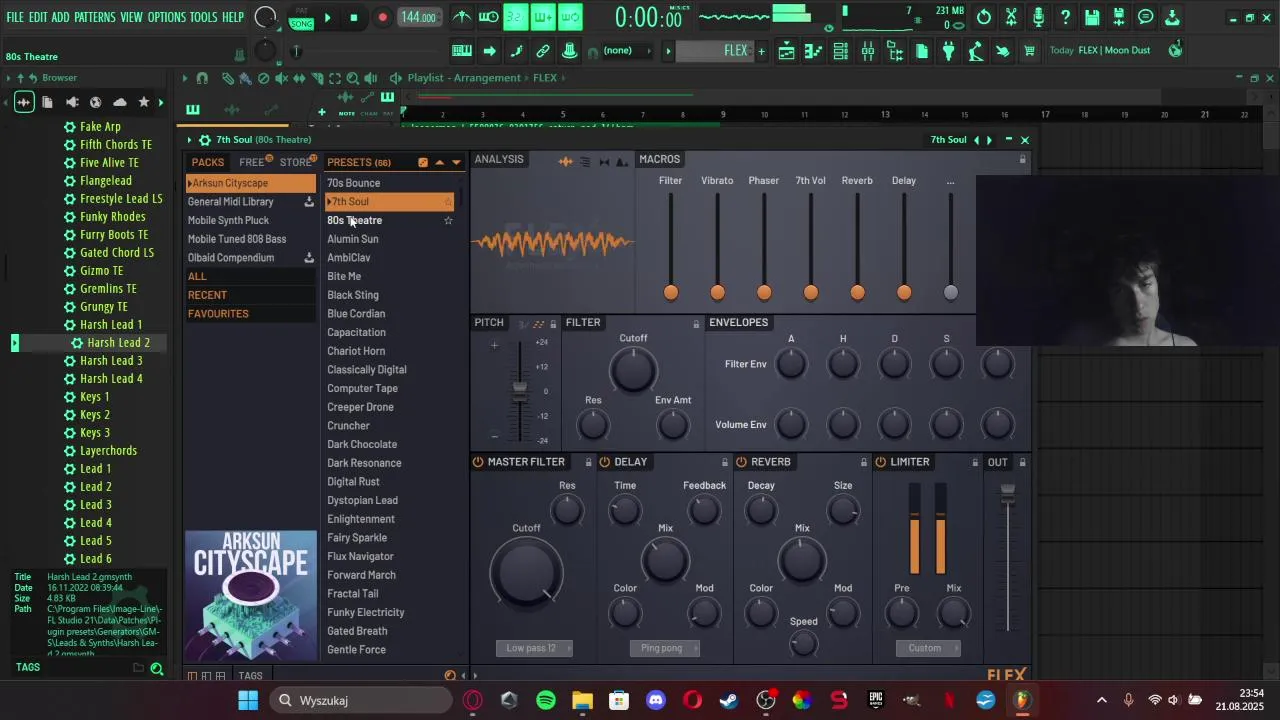Open the Plugin picker plug icon

[948, 51]
